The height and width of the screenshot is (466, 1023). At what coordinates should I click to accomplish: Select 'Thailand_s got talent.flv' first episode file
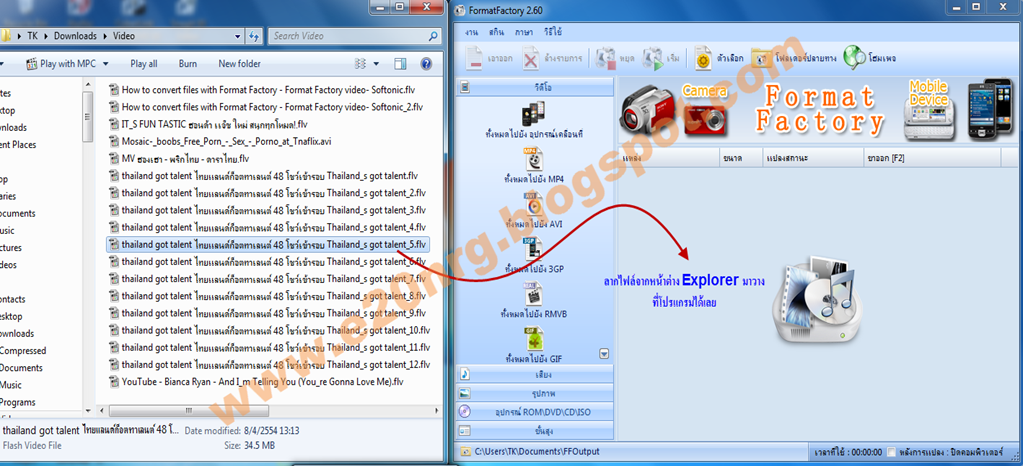263,176
